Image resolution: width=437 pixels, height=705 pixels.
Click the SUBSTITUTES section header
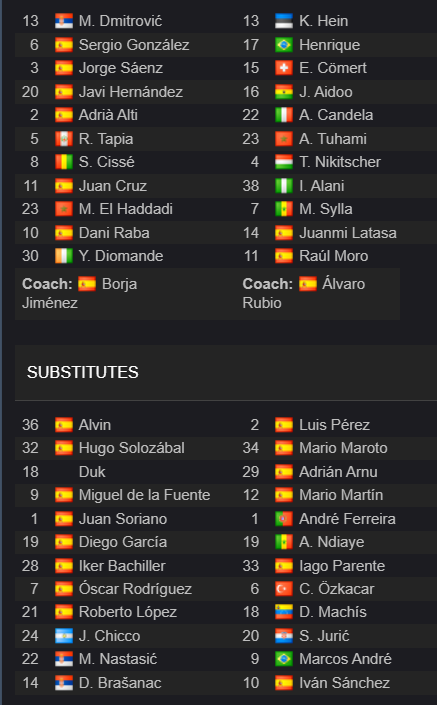[83, 372]
